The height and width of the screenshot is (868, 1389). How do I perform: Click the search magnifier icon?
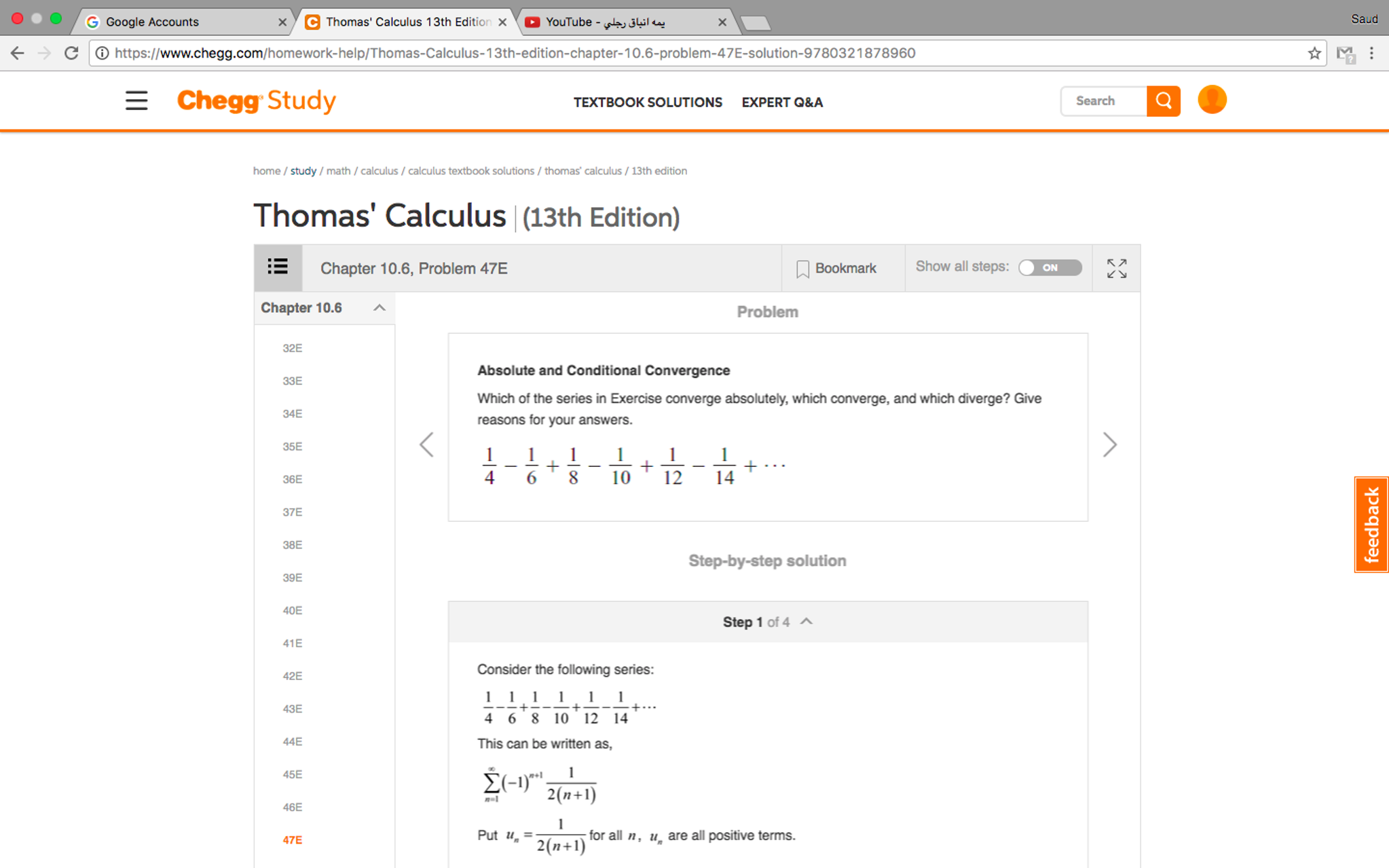[1163, 100]
